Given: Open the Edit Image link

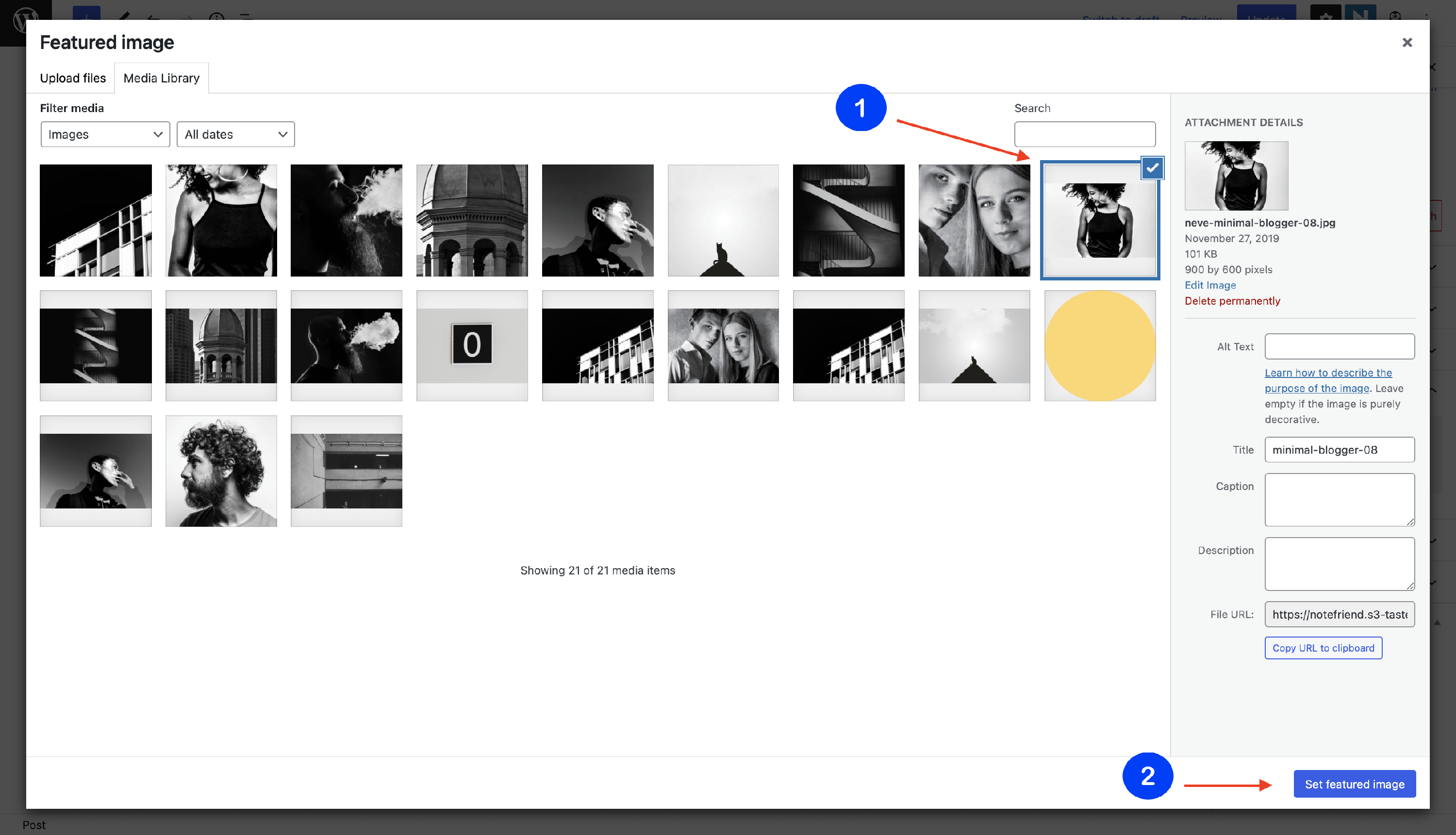Looking at the screenshot, I should click(x=1210, y=285).
